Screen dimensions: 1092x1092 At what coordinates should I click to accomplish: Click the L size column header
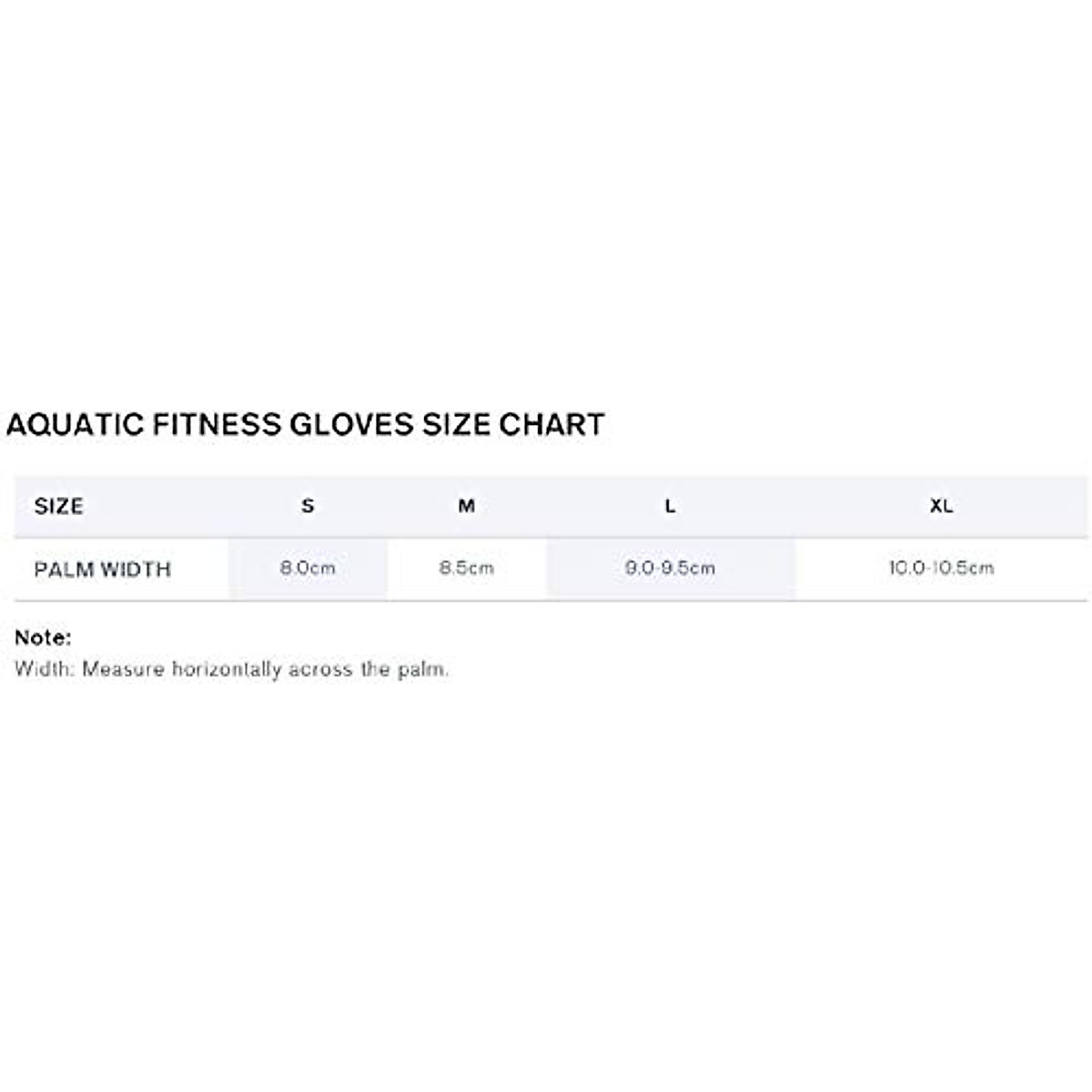click(670, 506)
